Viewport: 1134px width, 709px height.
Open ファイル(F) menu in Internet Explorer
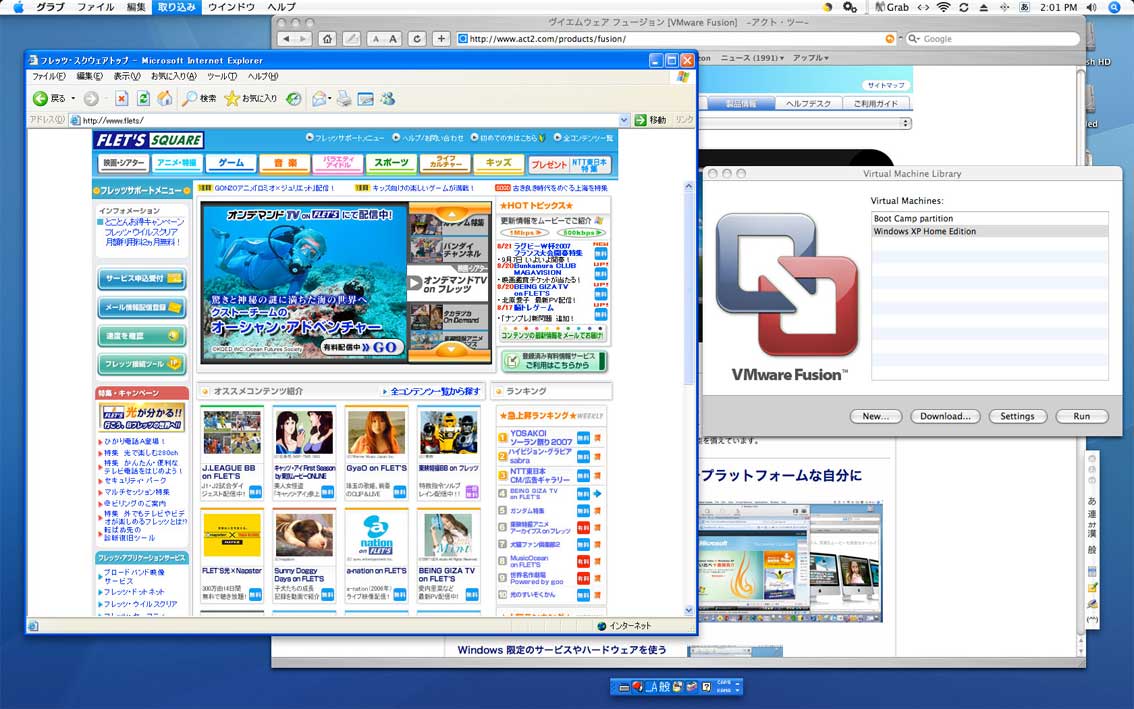pyautogui.click(x=48, y=76)
